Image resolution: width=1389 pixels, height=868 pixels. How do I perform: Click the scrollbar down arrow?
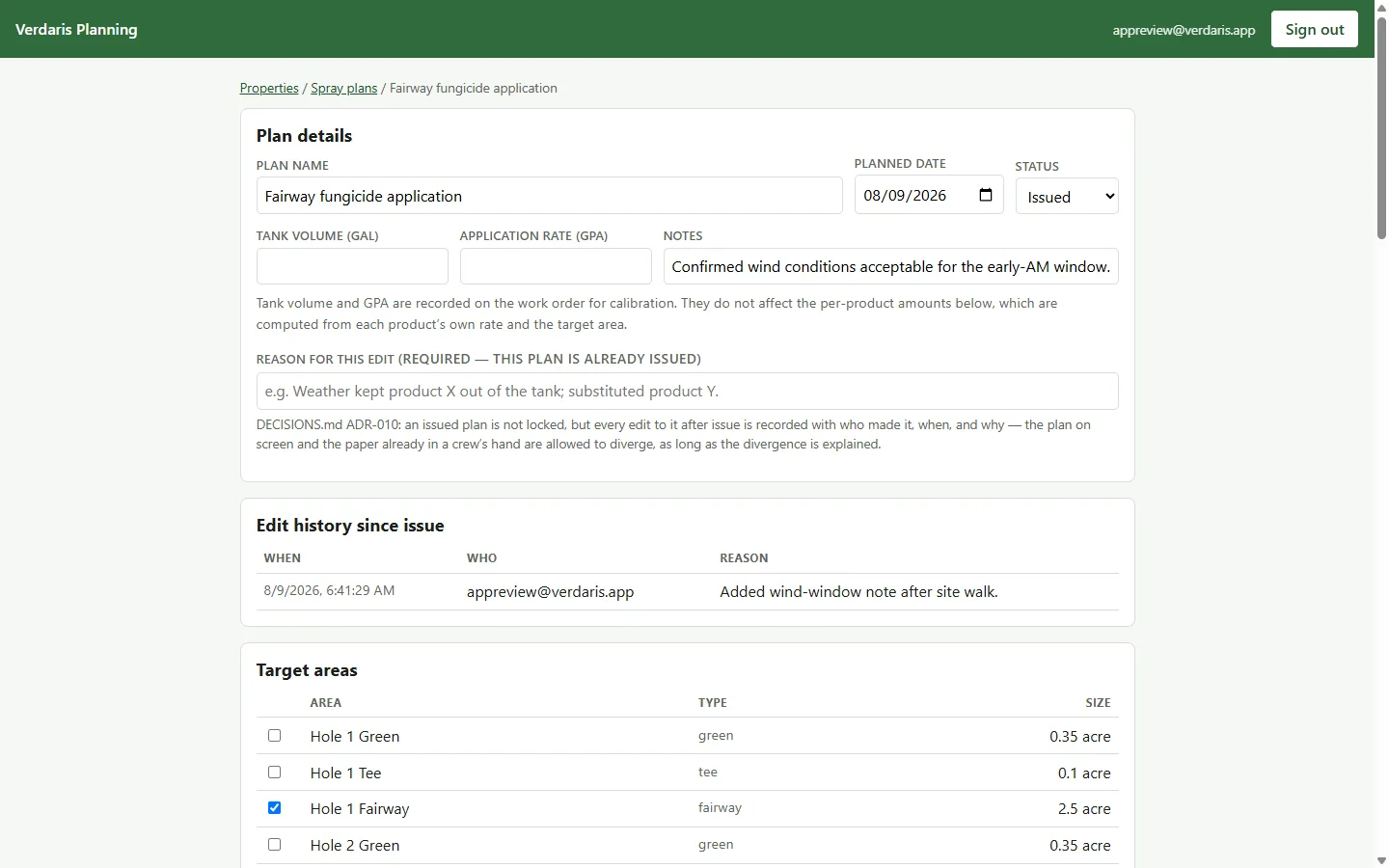(1381, 860)
